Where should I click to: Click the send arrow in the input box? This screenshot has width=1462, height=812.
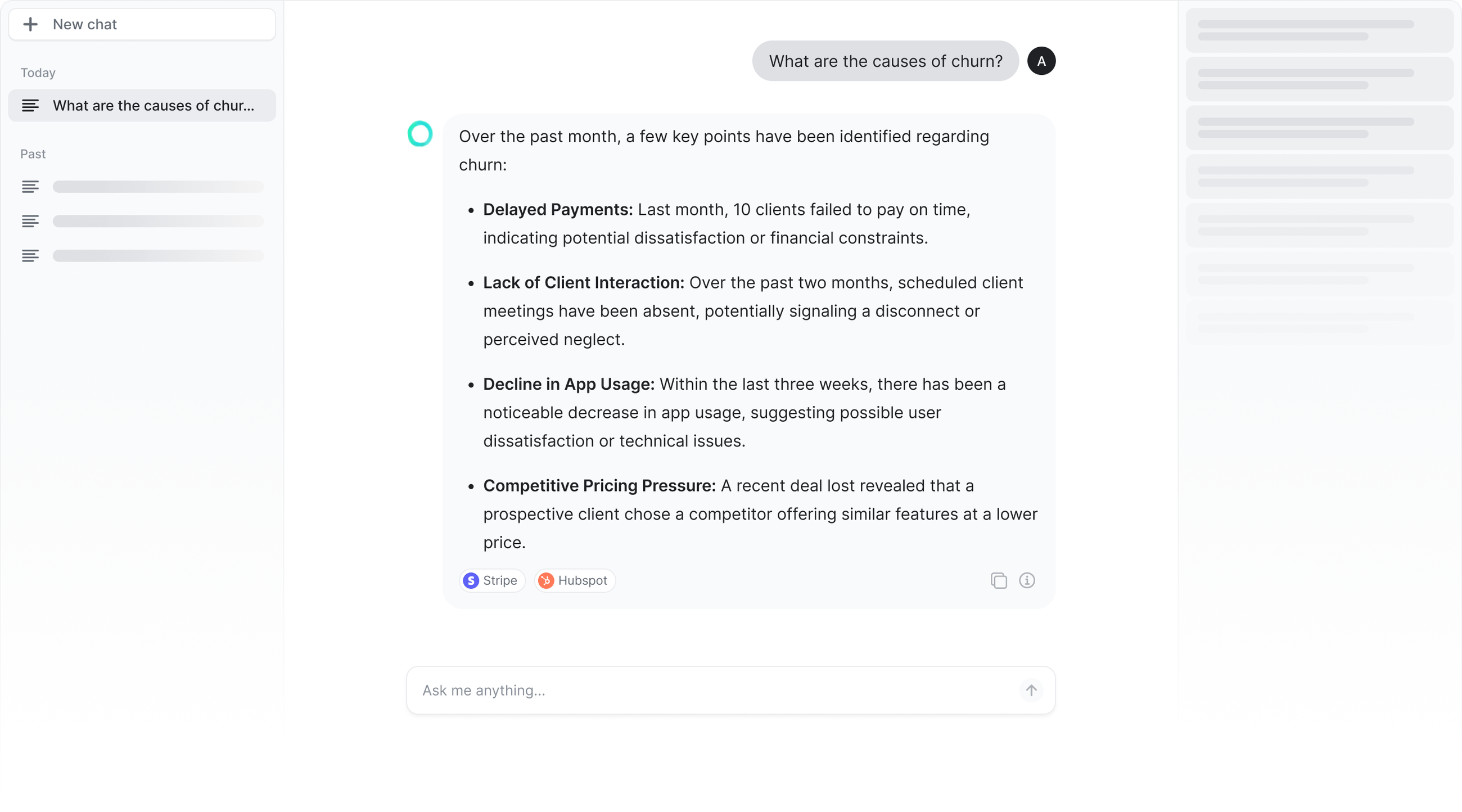[1031, 690]
